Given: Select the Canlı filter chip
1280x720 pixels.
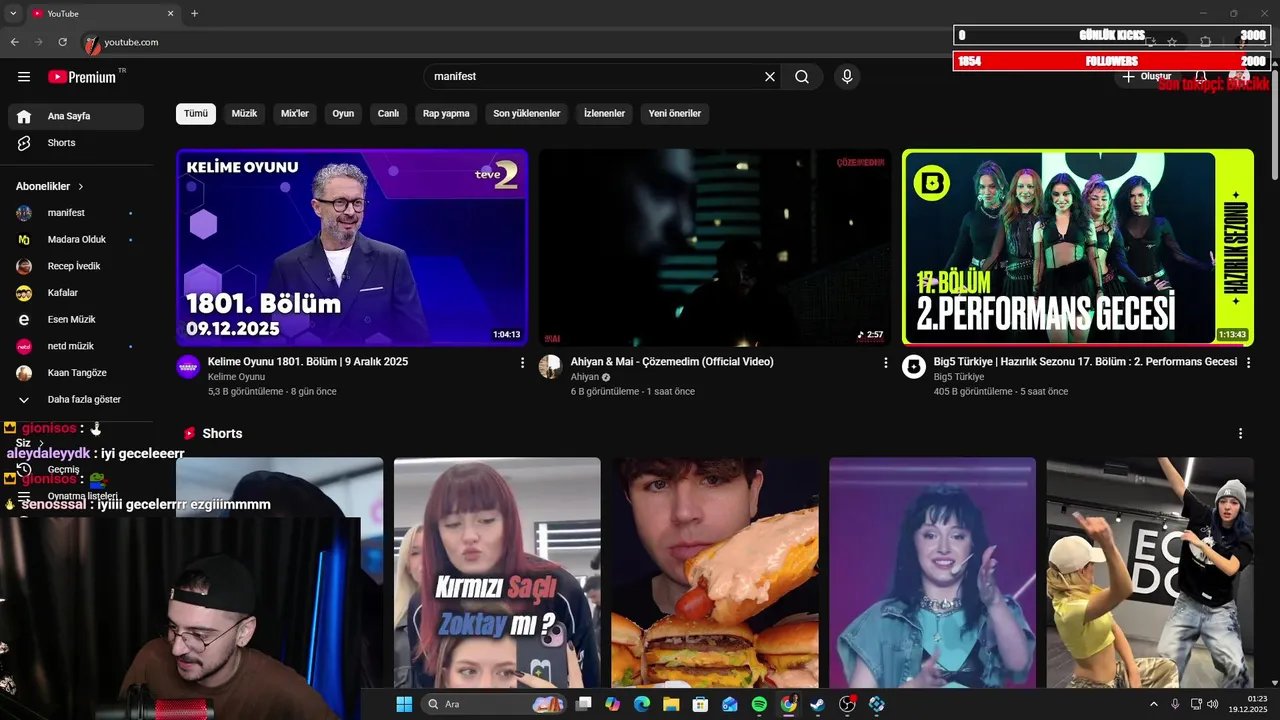Looking at the screenshot, I should click(x=388, y=114).
